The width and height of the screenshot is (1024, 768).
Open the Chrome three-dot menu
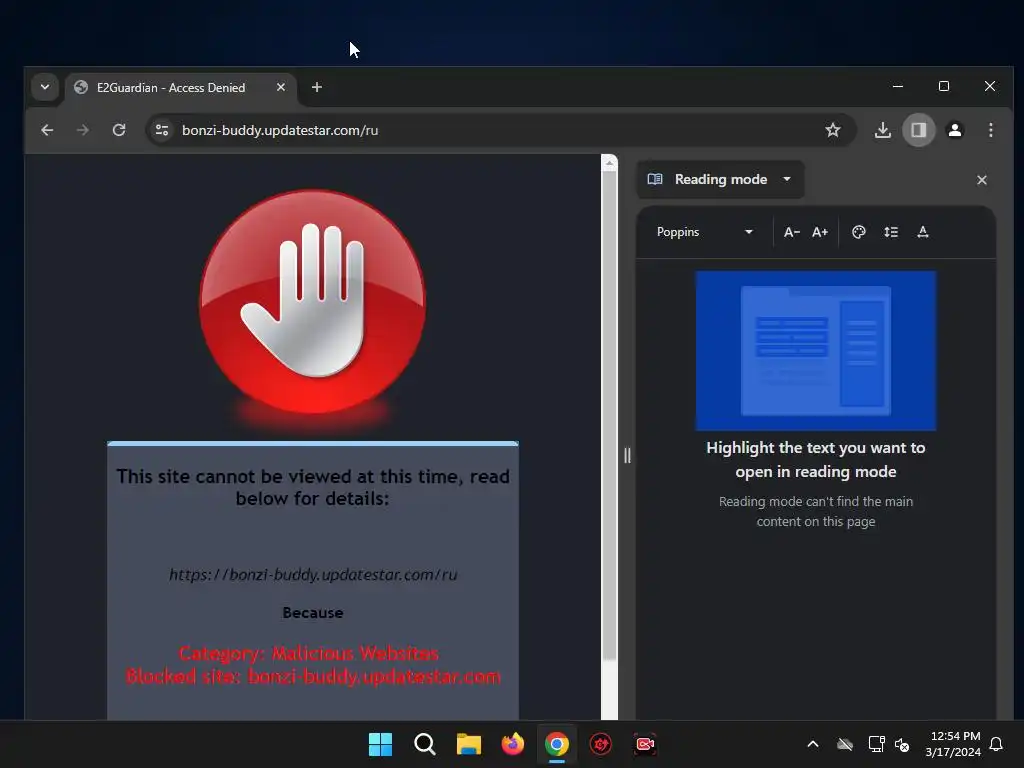coord(991,130)
